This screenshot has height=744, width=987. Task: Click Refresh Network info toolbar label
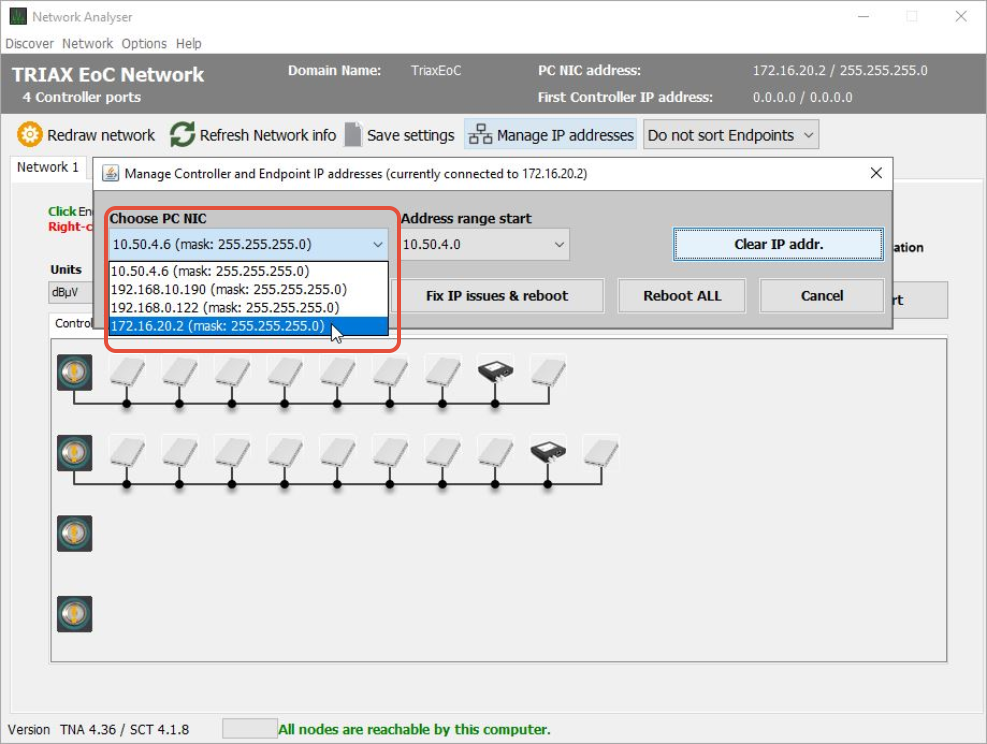pyautogui.click(x=268, y=135)
